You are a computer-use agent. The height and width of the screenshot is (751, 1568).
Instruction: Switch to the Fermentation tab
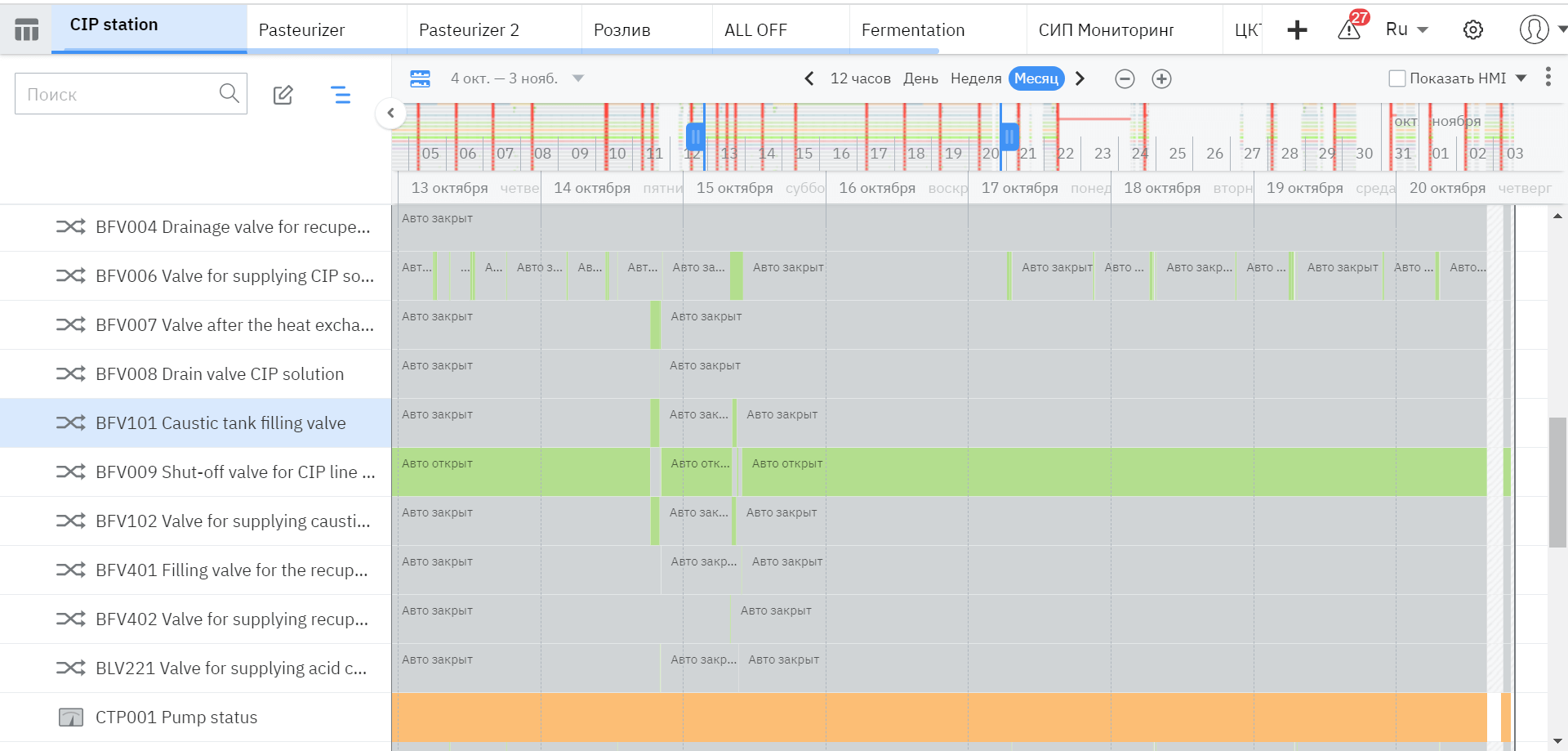coord(912,30)
